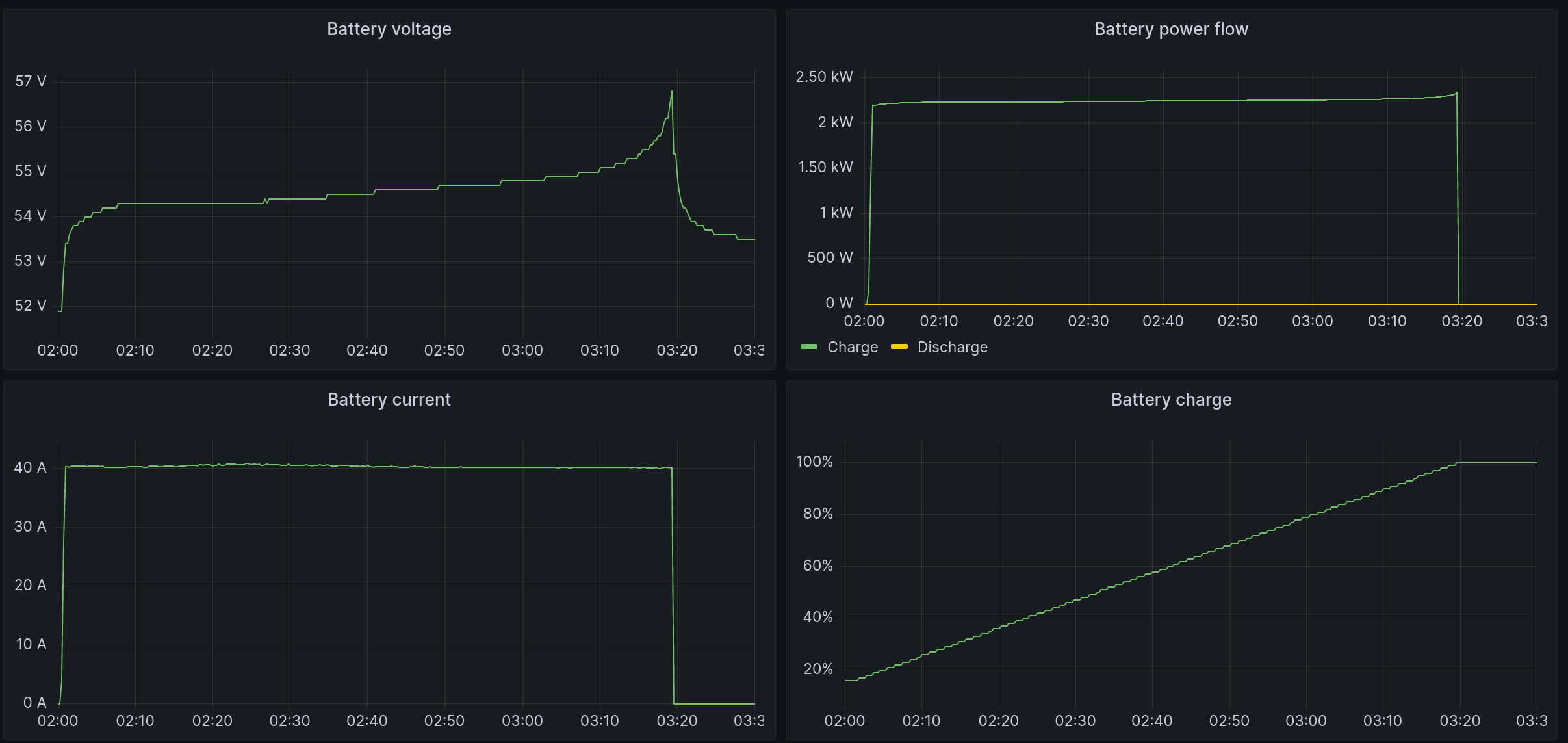Toggle the Charge series in legend
The image size is (1568, 743).
(853, 347)
